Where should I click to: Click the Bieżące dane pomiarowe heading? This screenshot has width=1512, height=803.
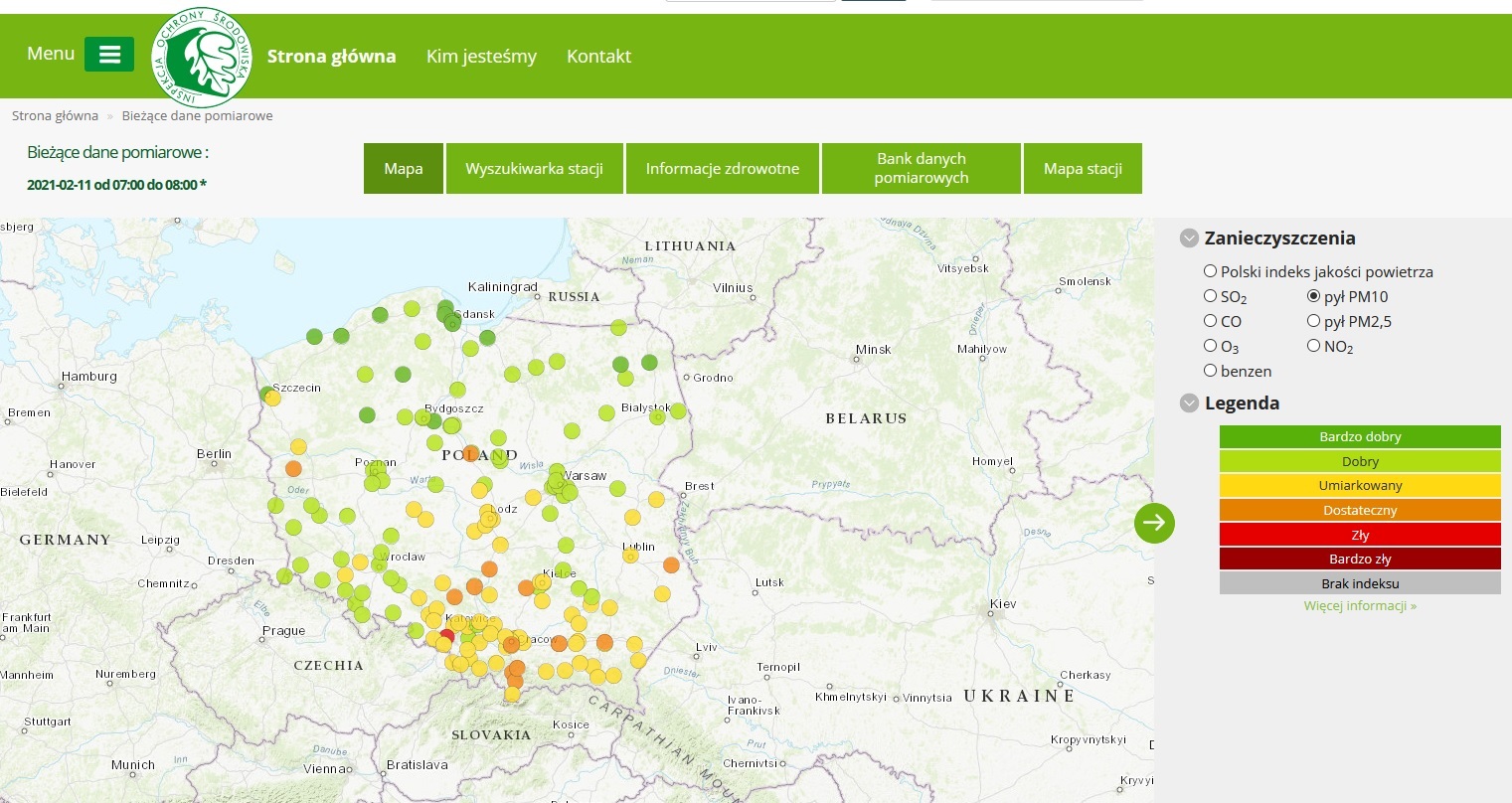click(118, 153)
